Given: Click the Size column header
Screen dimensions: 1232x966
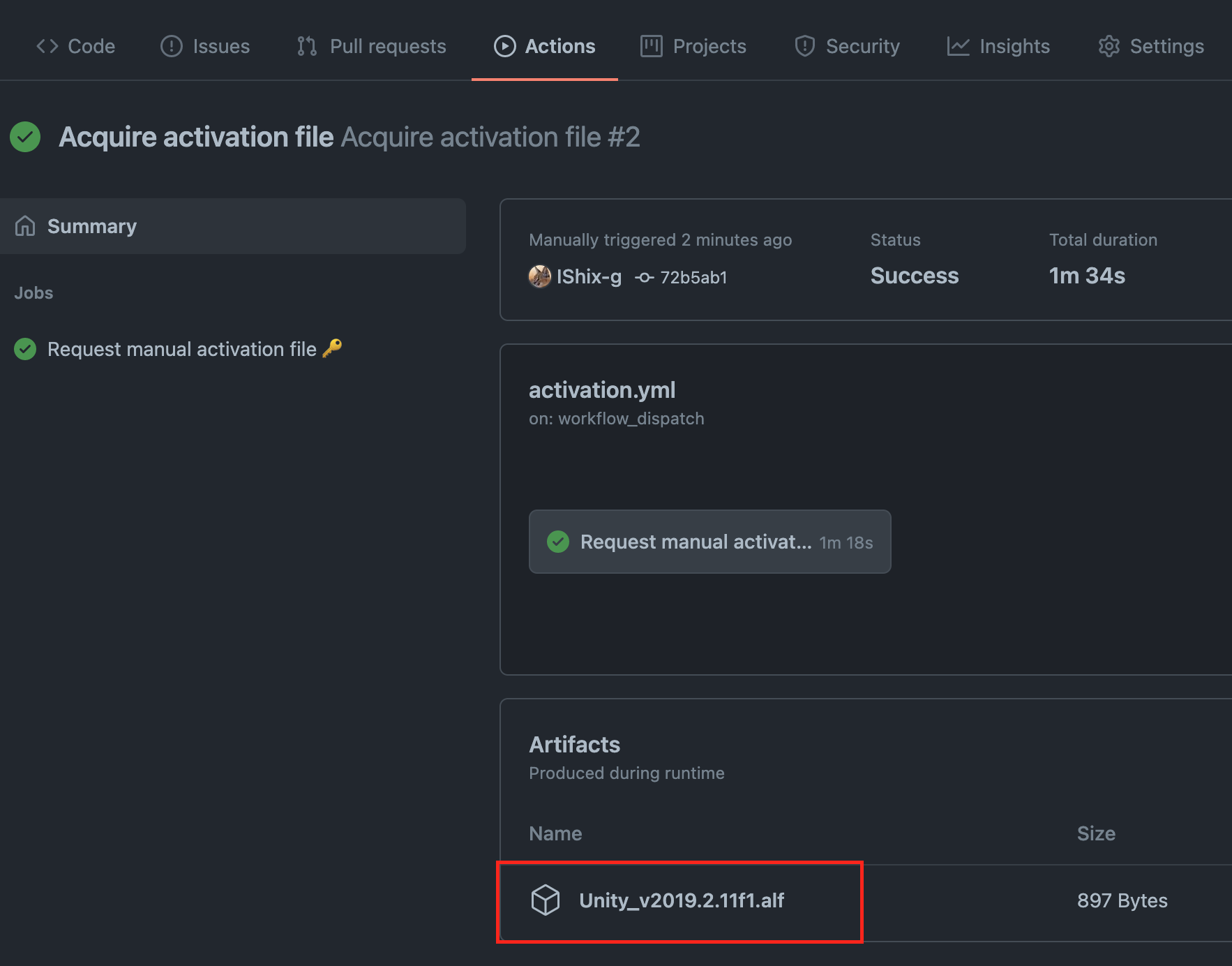Looking at the screenshot, I should (1096, 833).
